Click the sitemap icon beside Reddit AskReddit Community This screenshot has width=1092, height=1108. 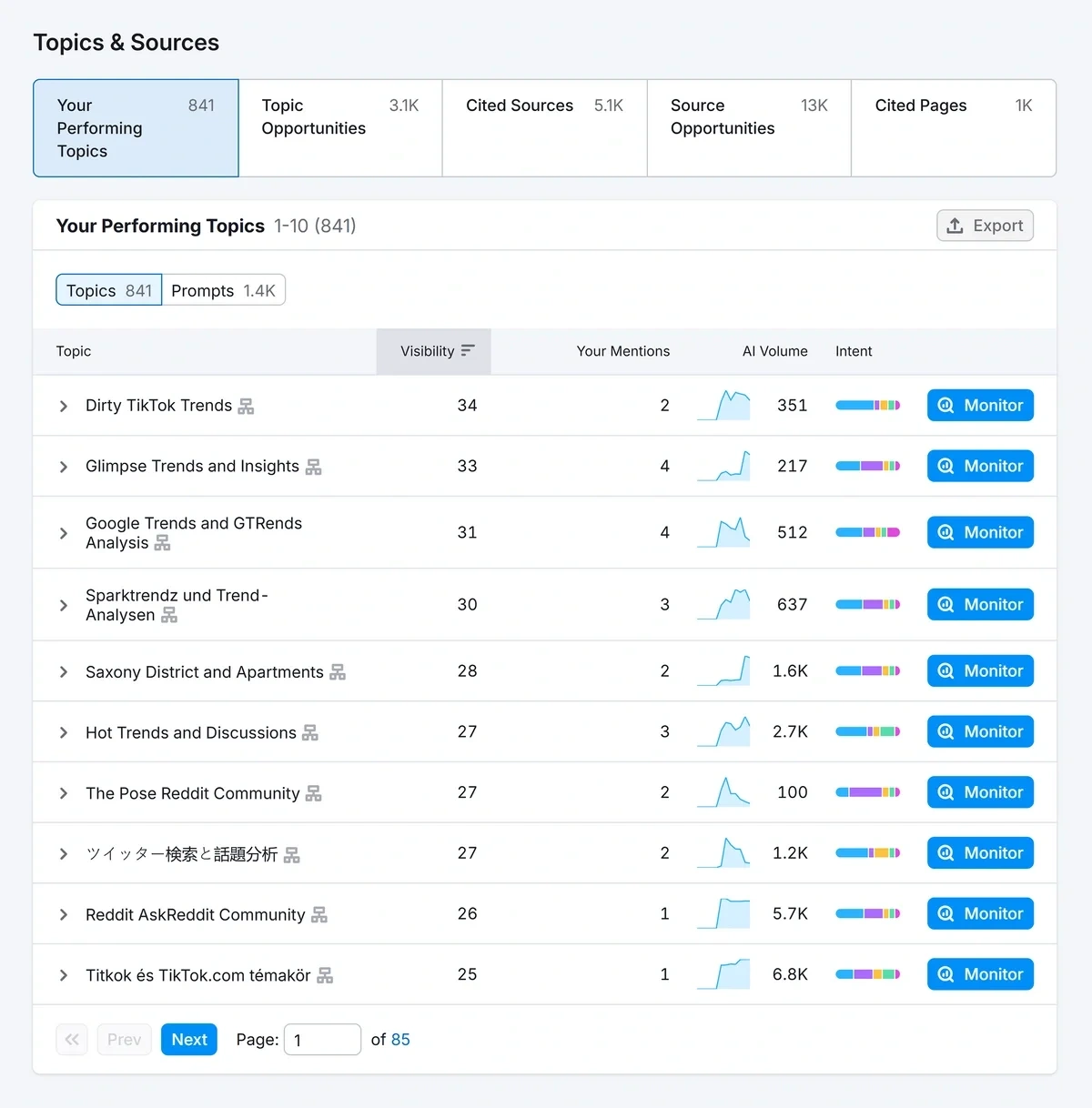pos(319,915)
